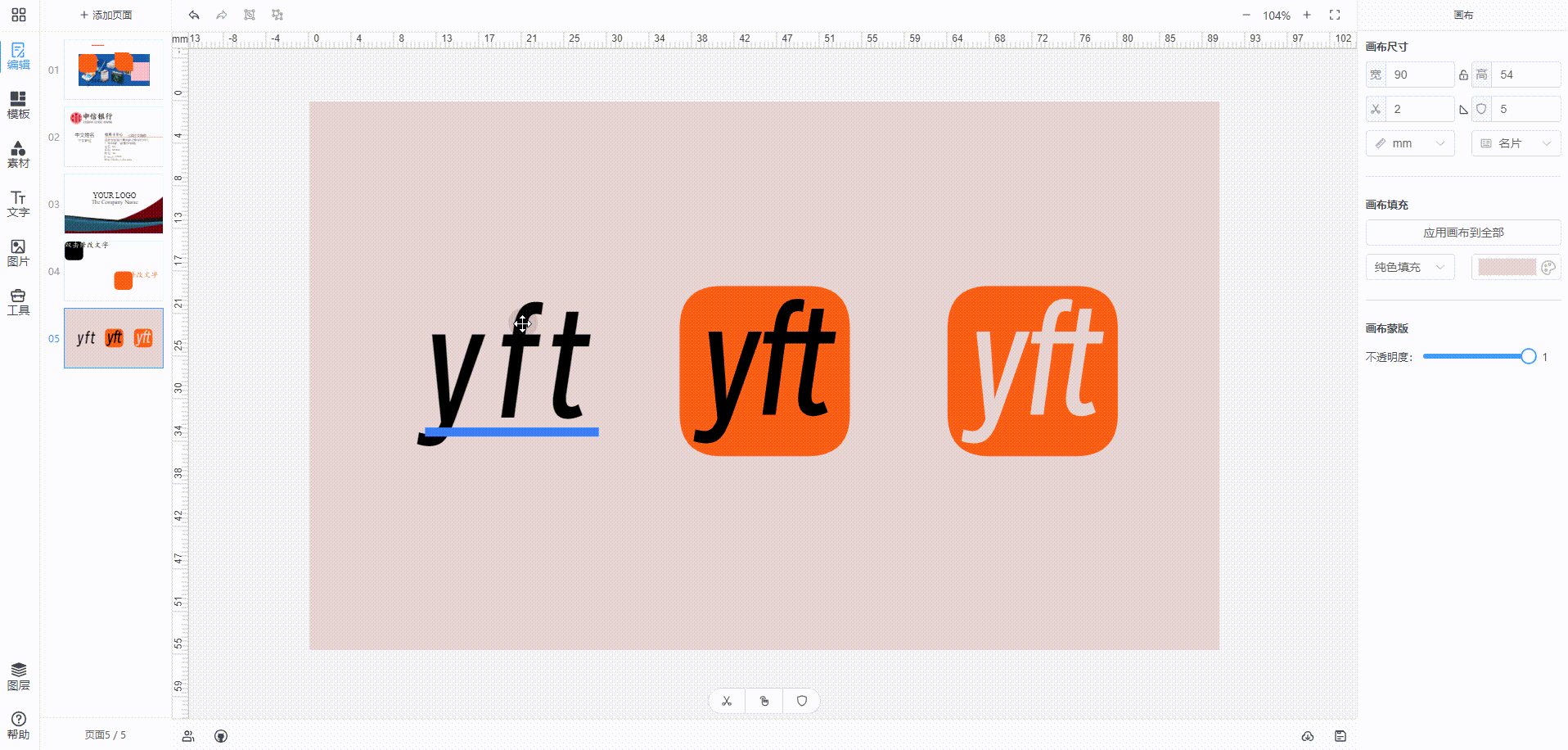This screenshot has height=750, width=1568.
Task: Click the scissors icon below the canvas
Action: 727,701
